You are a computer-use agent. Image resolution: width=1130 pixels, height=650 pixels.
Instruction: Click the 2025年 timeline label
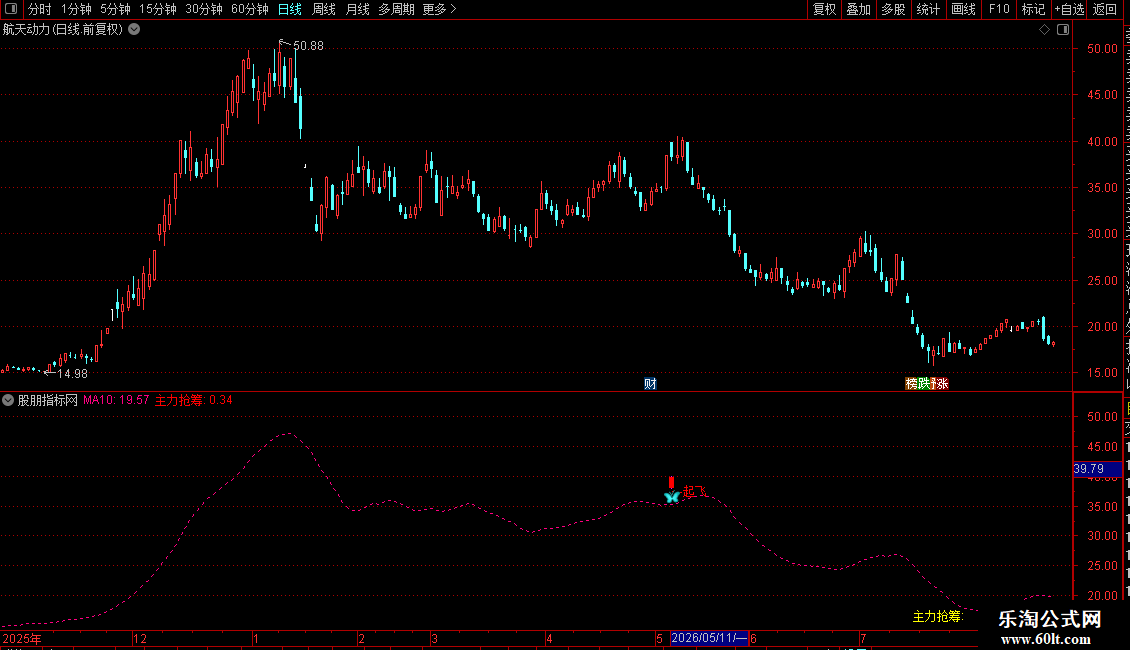tap(22, 638)
